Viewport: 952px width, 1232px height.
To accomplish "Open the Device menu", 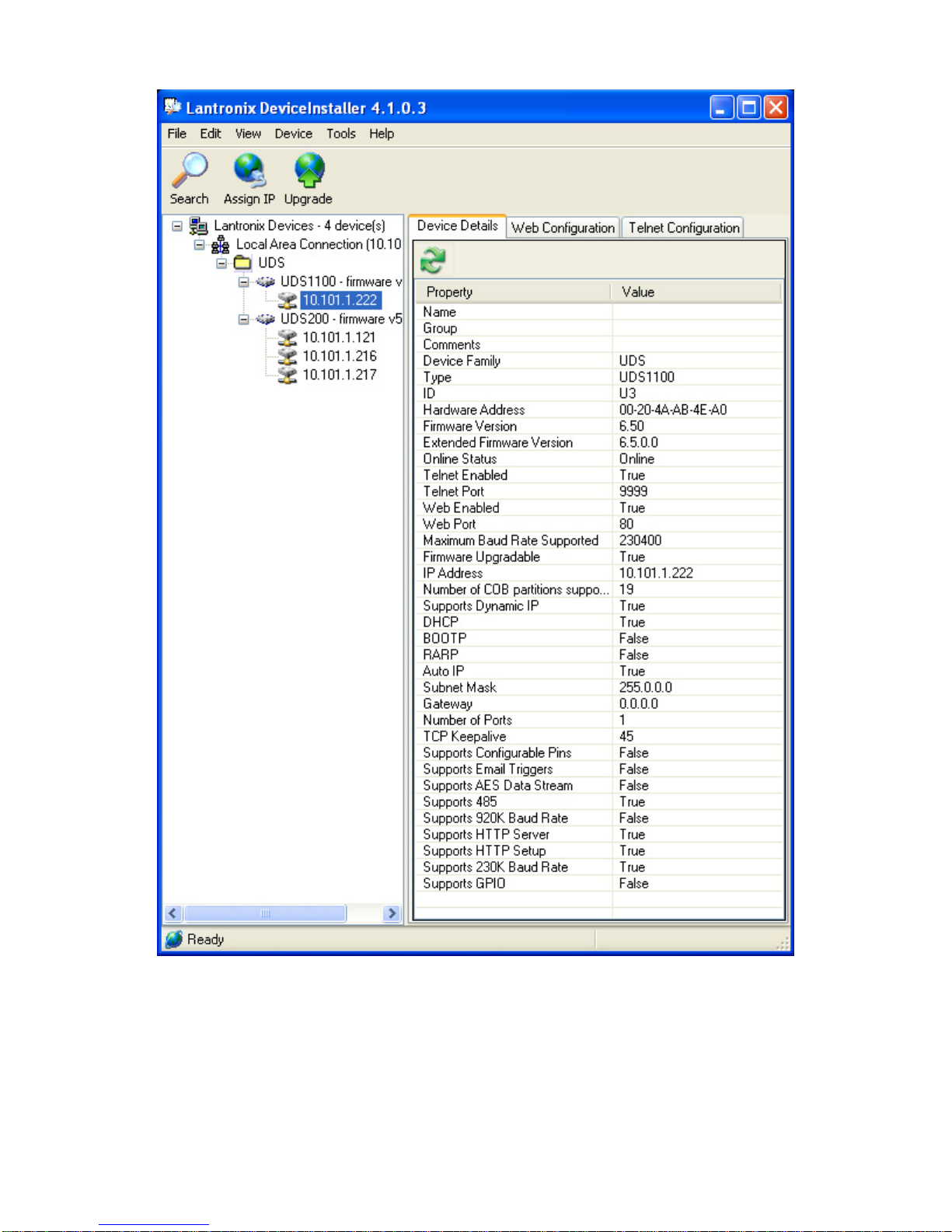I will tap(294, 134).
